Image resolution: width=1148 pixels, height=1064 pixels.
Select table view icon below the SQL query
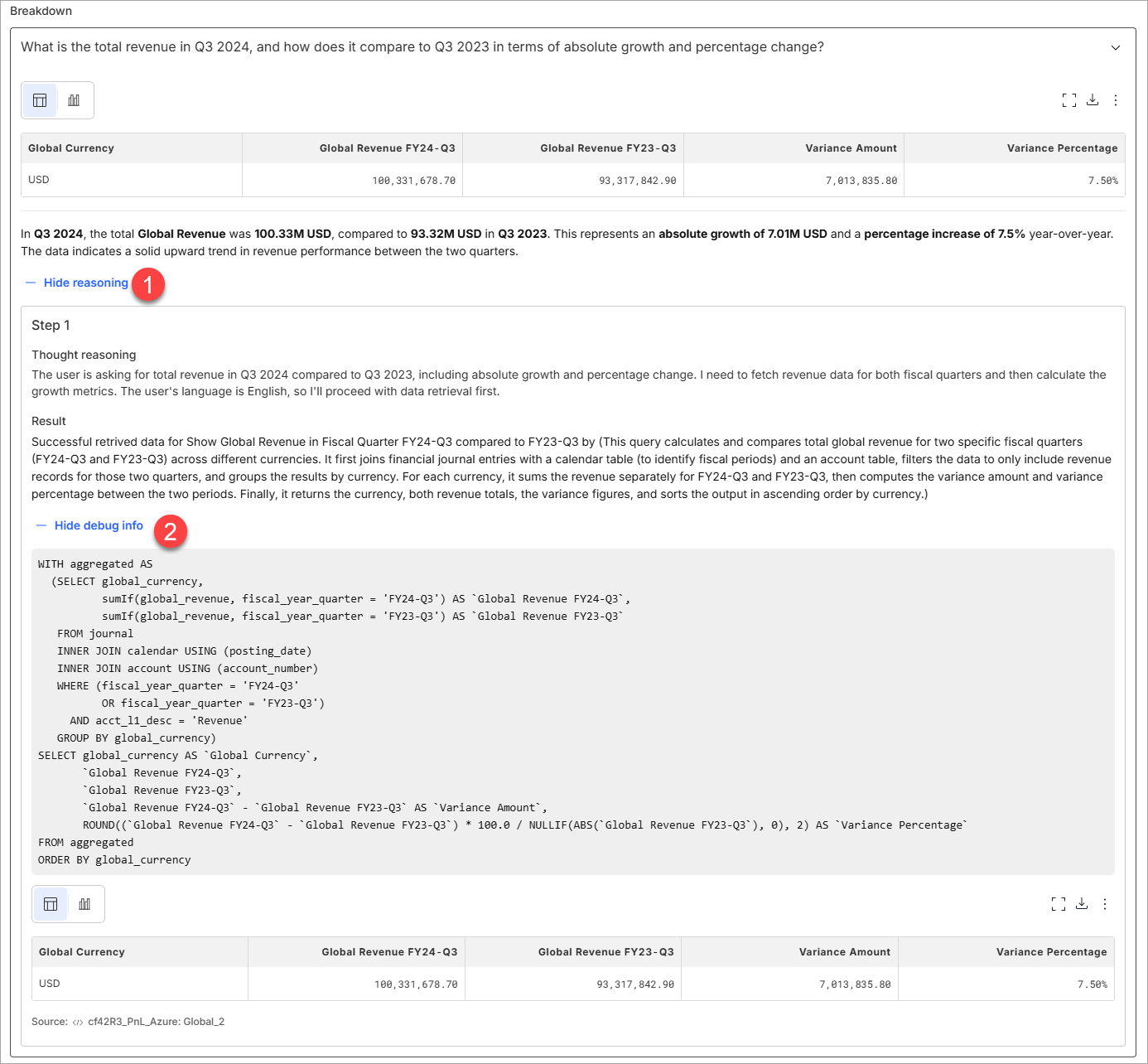click(x=51, y=903)
